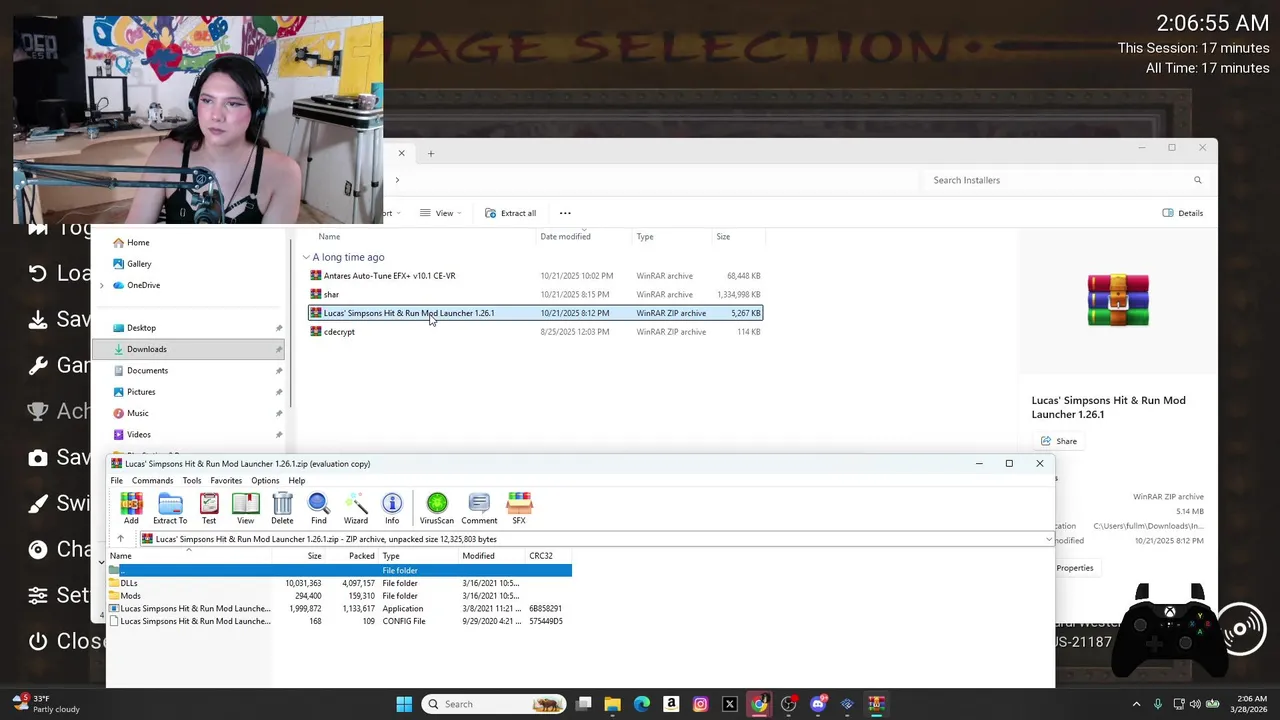Image resolution: width=1280 pixels, height=720 pixels.
Task: Sort Explorer files by Type column
Action: click(x=645, y=237)
